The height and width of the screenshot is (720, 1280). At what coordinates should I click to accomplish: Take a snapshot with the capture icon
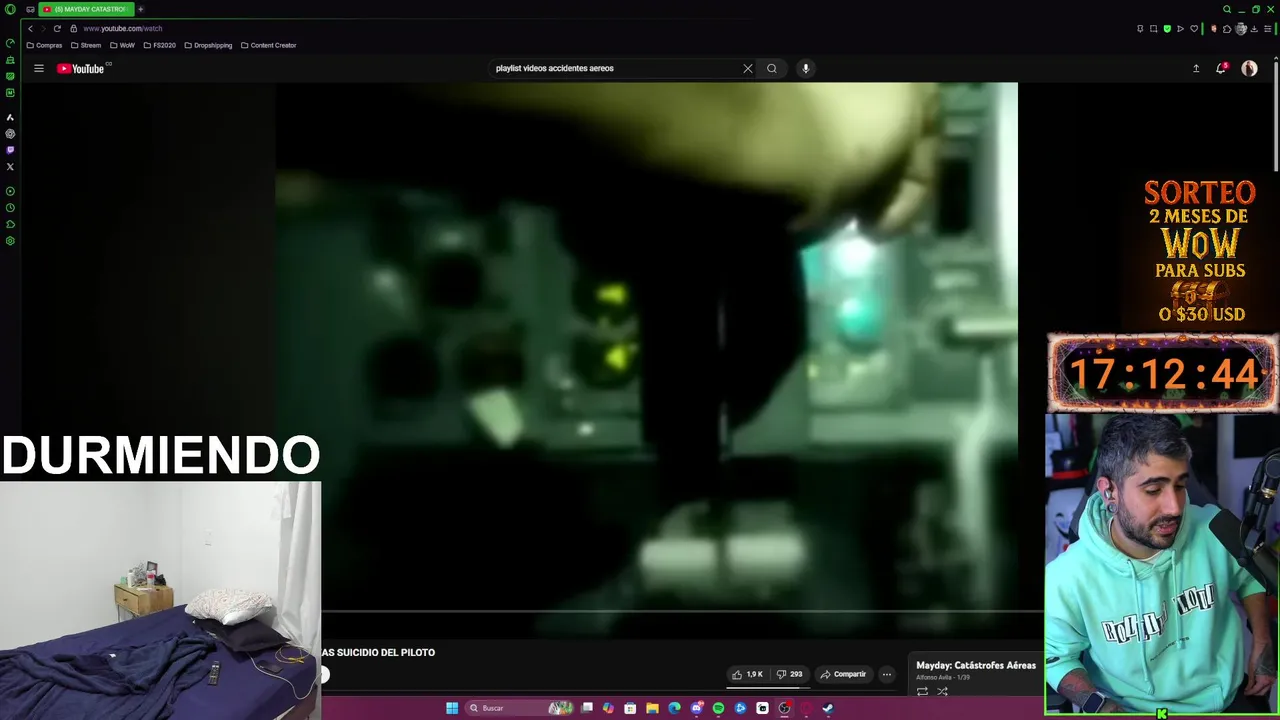pyautogui.click(x=1153, y=29)
